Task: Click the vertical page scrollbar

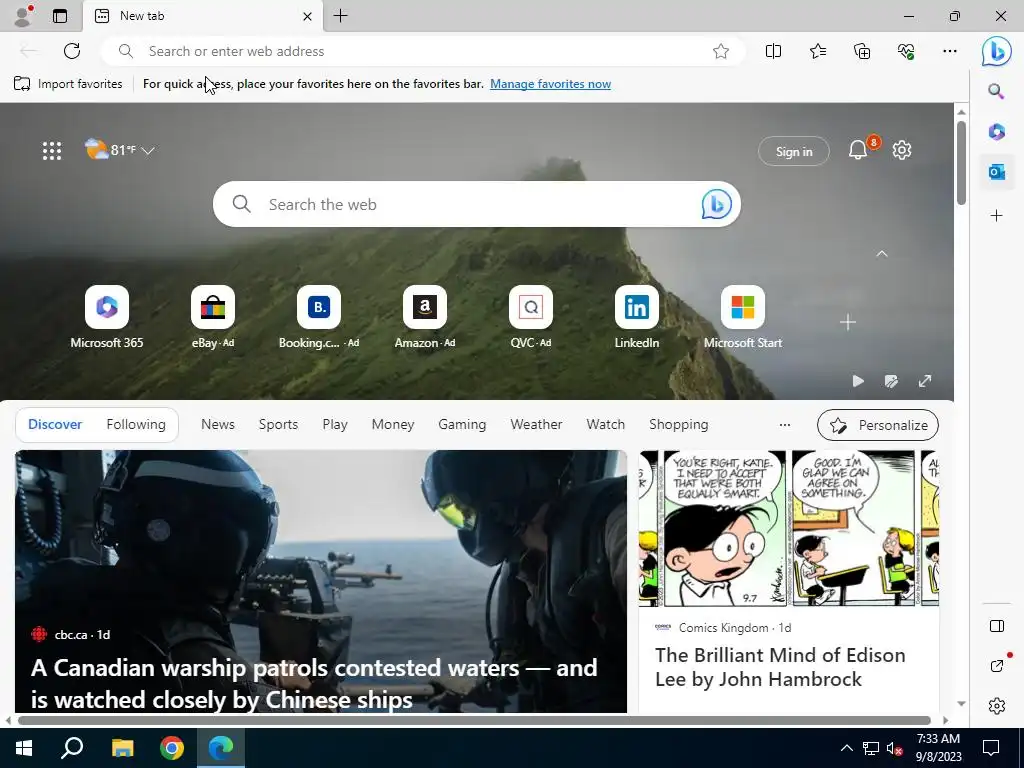Action: click(961, 163)
